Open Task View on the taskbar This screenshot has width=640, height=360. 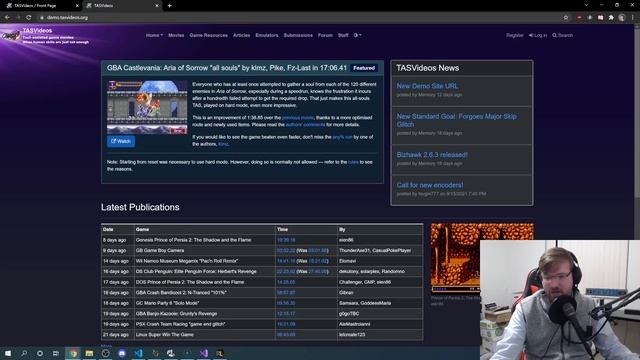pyautogui.click(x=56, y=353)
